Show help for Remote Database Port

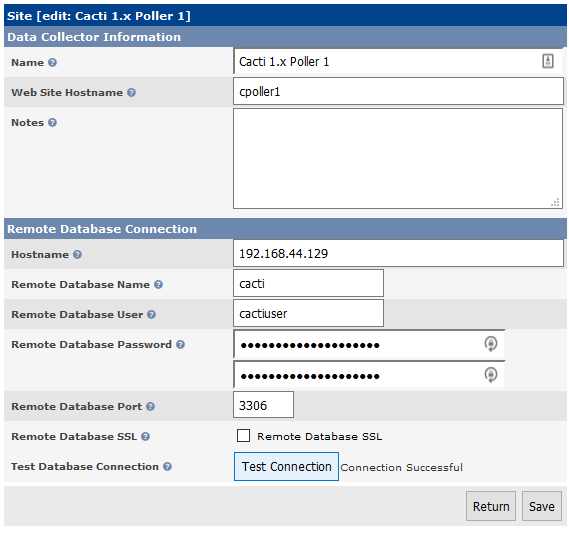(150, 407)
